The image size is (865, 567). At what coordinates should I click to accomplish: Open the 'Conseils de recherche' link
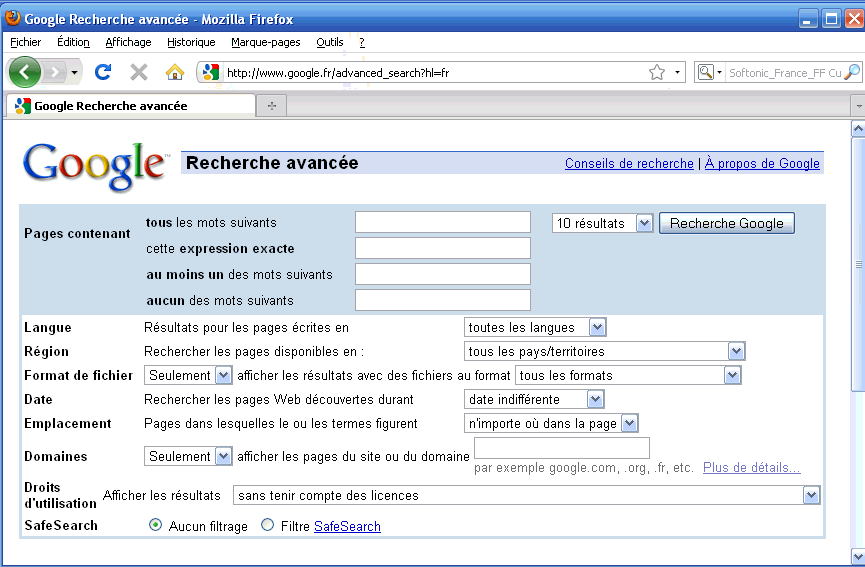click(629, 164)
